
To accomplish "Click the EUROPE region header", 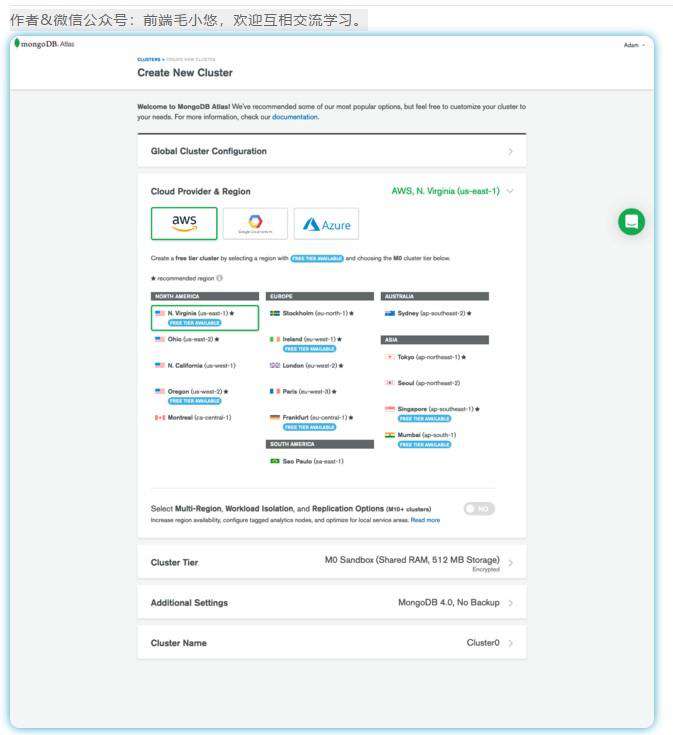I will pos(320,296).
